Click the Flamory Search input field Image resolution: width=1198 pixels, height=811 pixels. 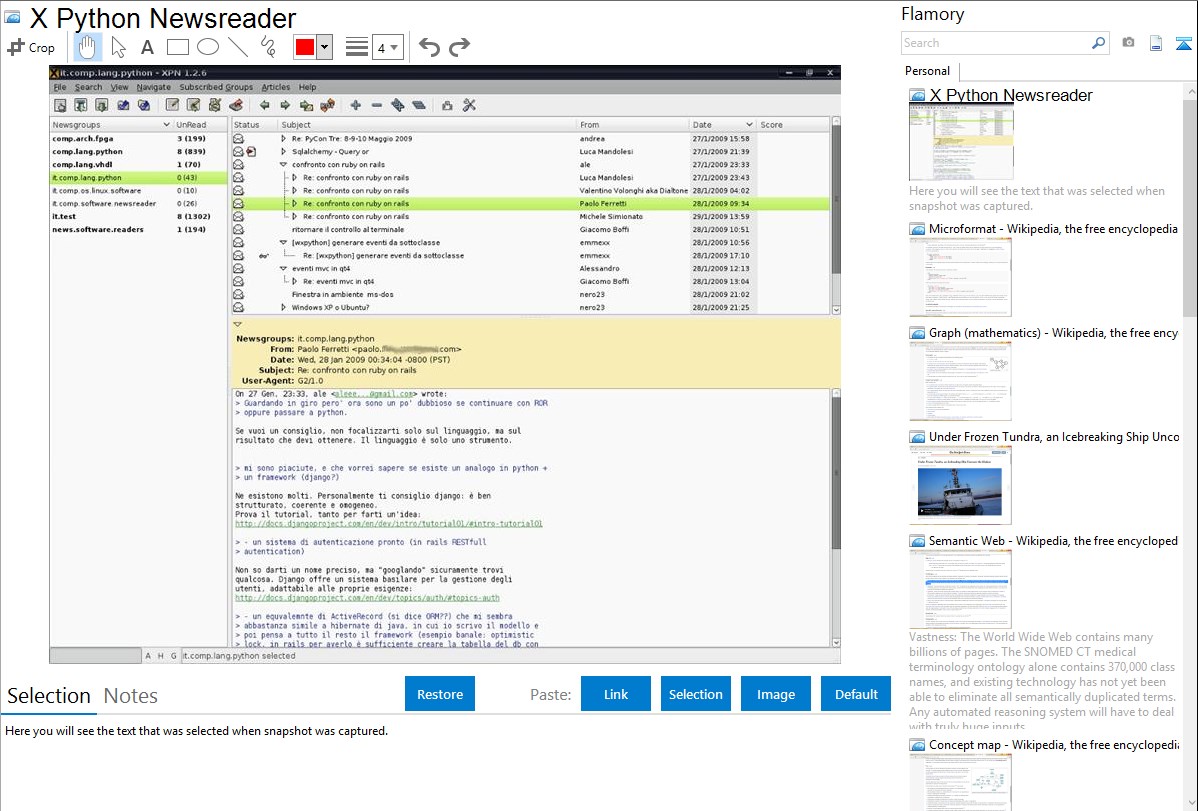[x=996, y=43]
